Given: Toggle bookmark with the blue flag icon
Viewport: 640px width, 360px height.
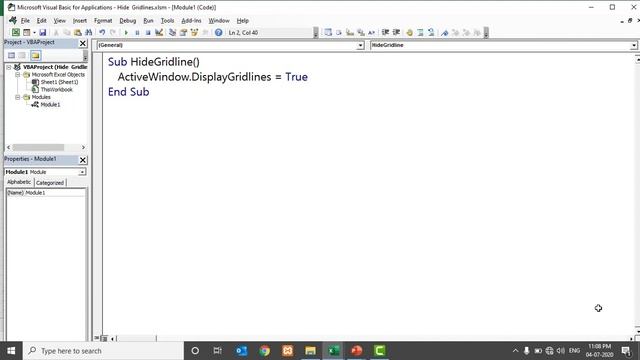Looking at the screenshot, I should tap(444, 32).
